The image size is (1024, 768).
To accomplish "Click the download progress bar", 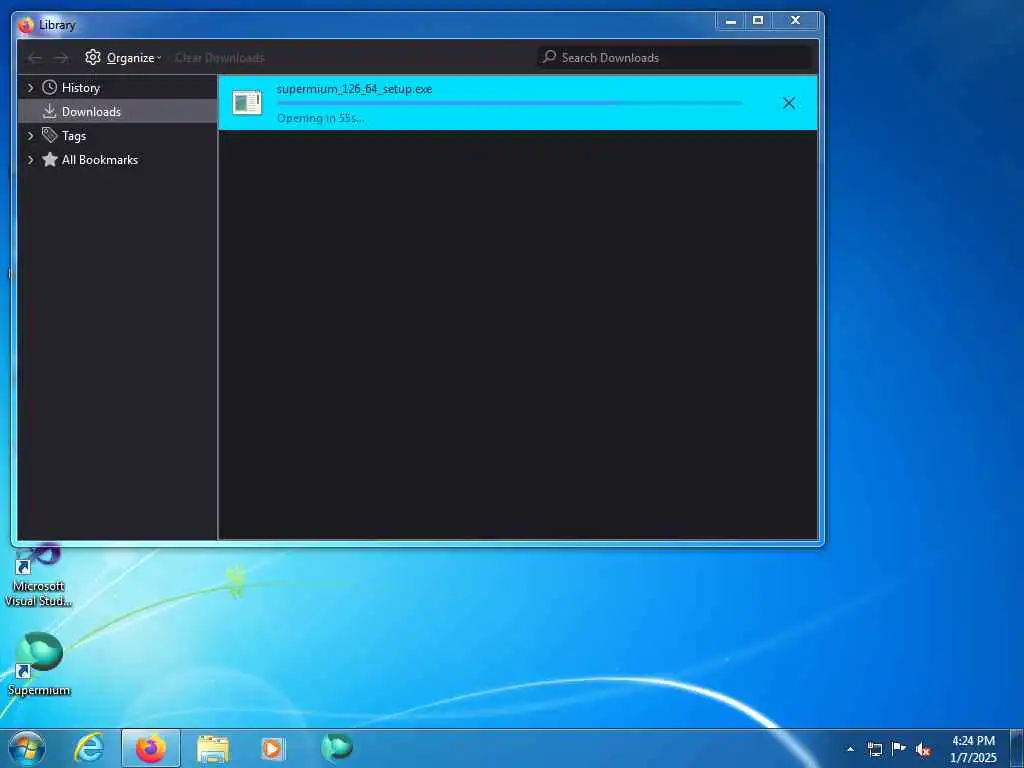I will [x=509, y=103].
